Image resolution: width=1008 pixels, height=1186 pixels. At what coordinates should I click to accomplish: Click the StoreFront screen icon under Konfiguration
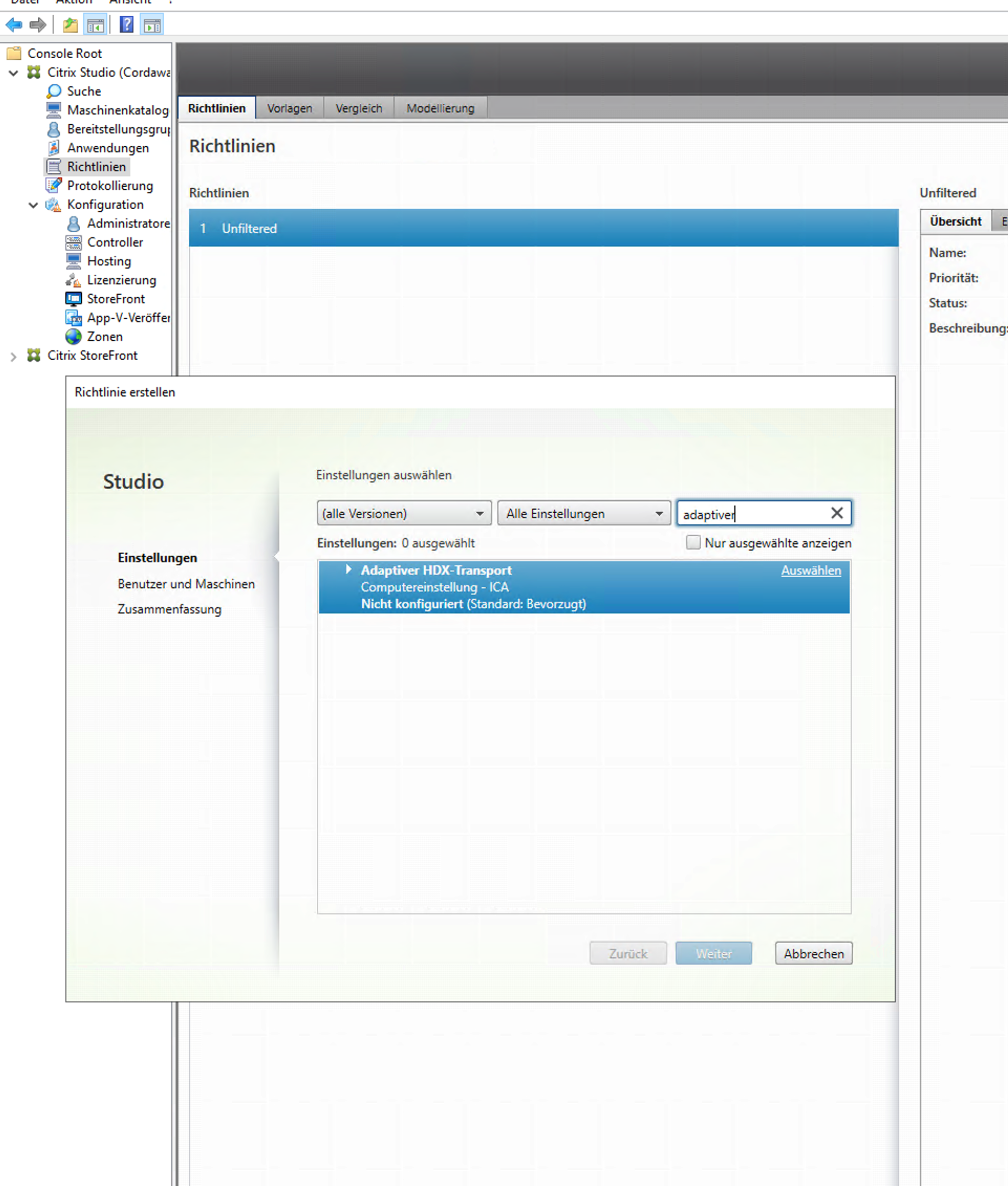pyautogui.click(x=74, y=298)
